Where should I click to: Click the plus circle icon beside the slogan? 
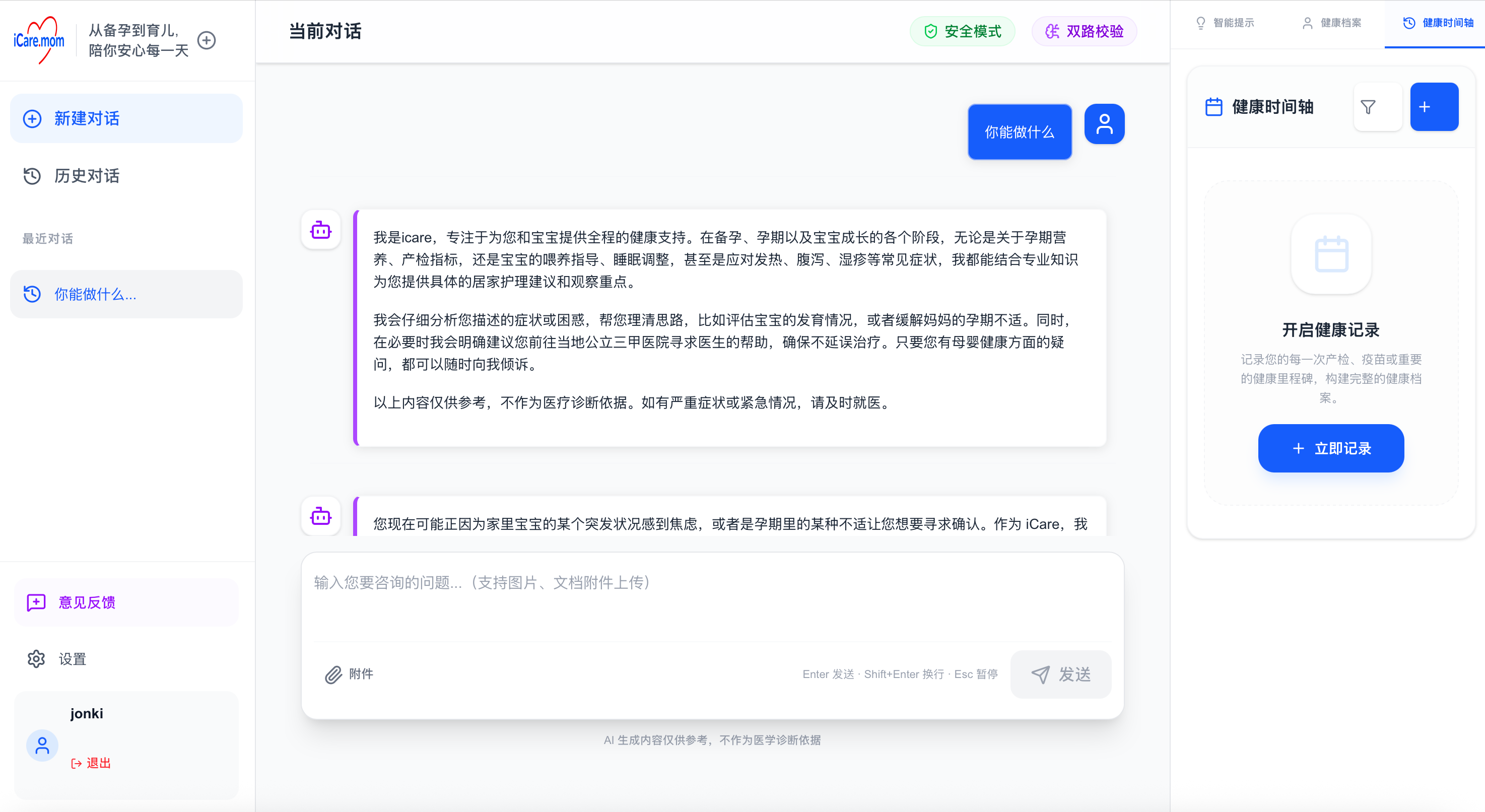coord(207,40)
